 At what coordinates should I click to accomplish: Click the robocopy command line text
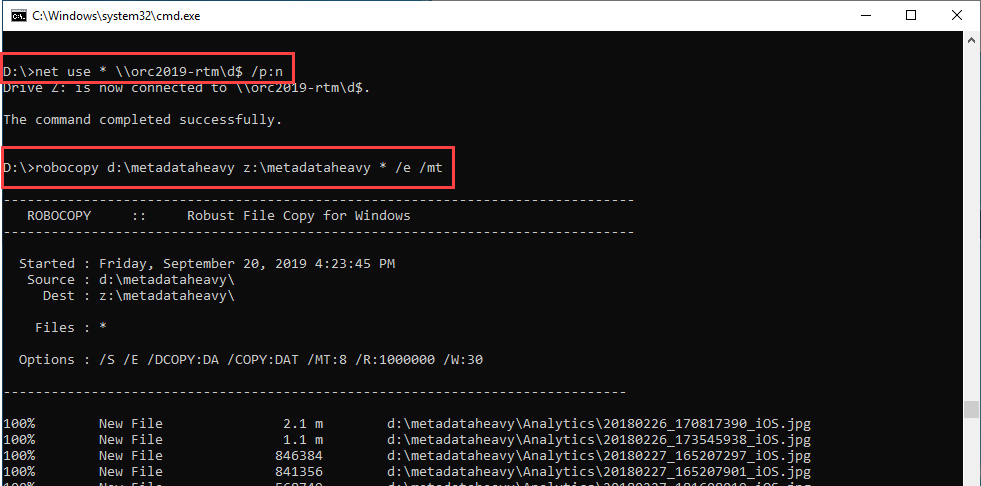coord(223,168)
